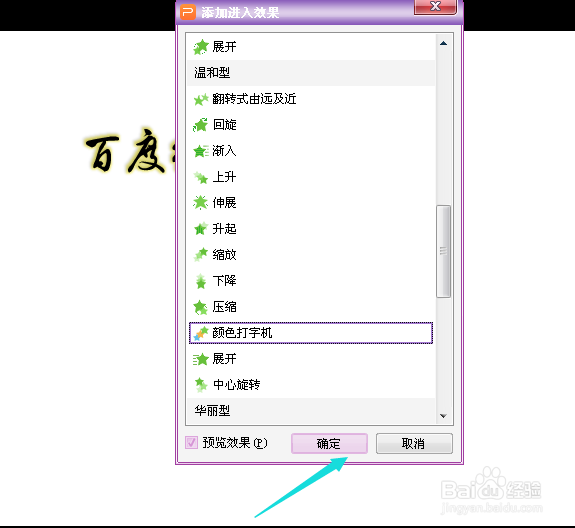The image size is (575, 528).
Task: Select the 缩放 effect
Action: click(x=311, y=255)
